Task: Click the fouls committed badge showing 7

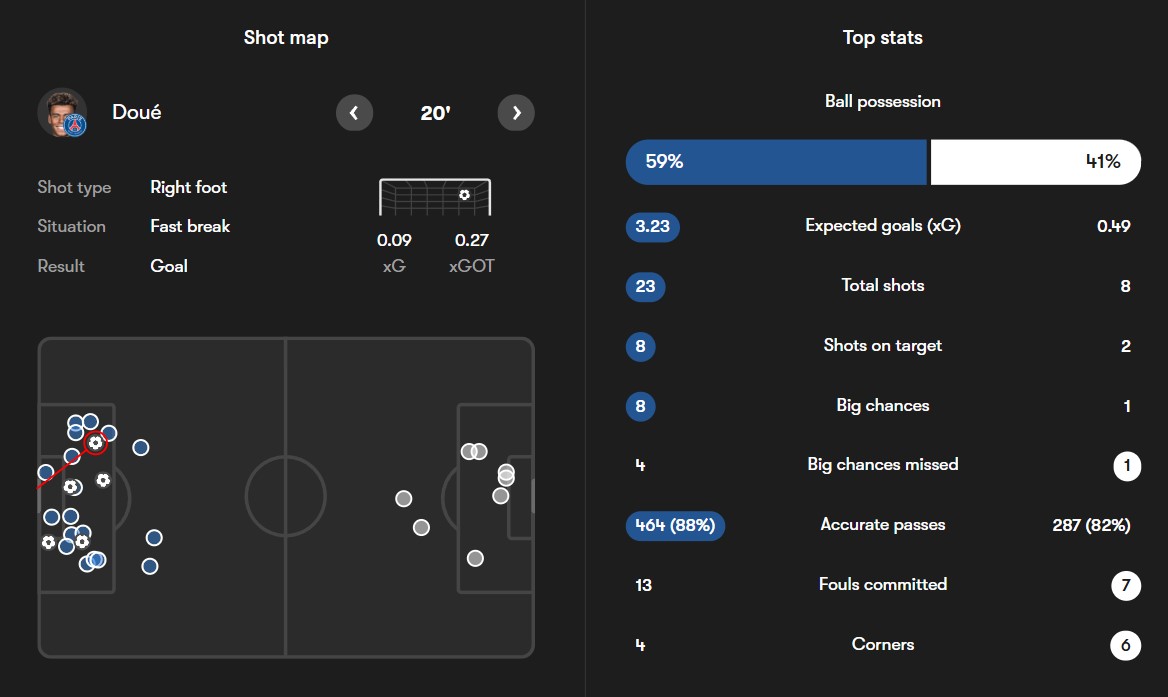Action: point(1125,585)
